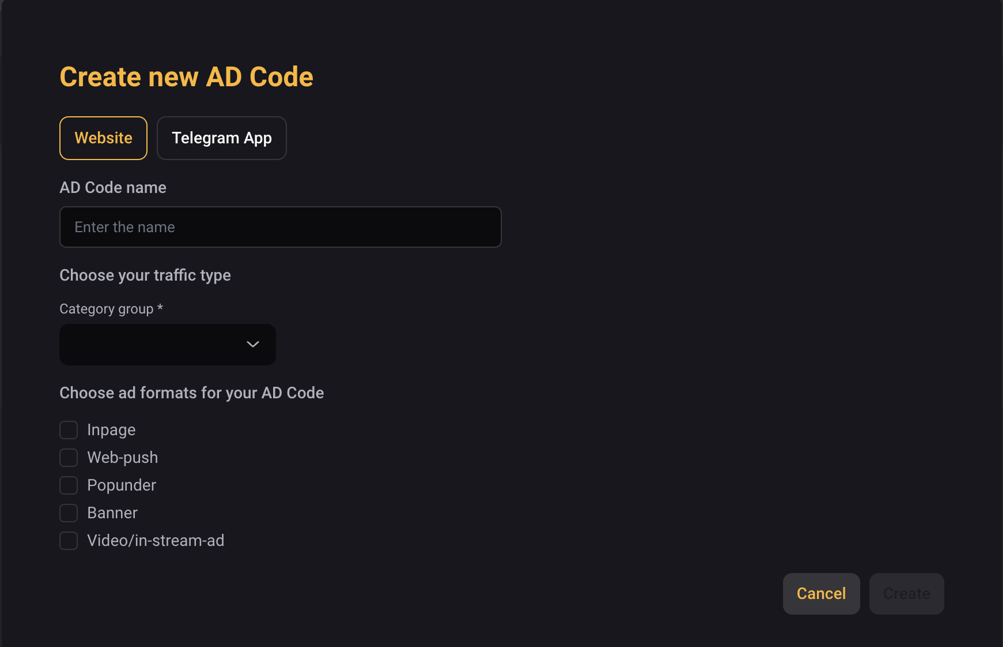The width and height of the screenshot is (1003, 647).
Task: Click the AD Code name input field
Action: (280, 227)
